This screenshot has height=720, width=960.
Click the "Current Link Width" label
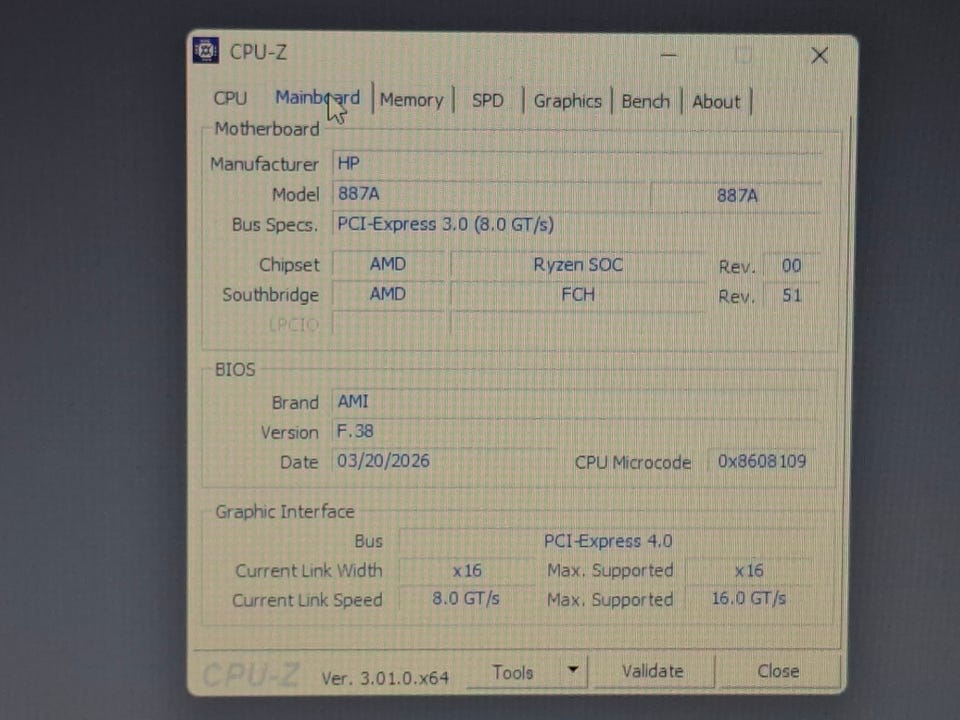(x=309, y=571)
